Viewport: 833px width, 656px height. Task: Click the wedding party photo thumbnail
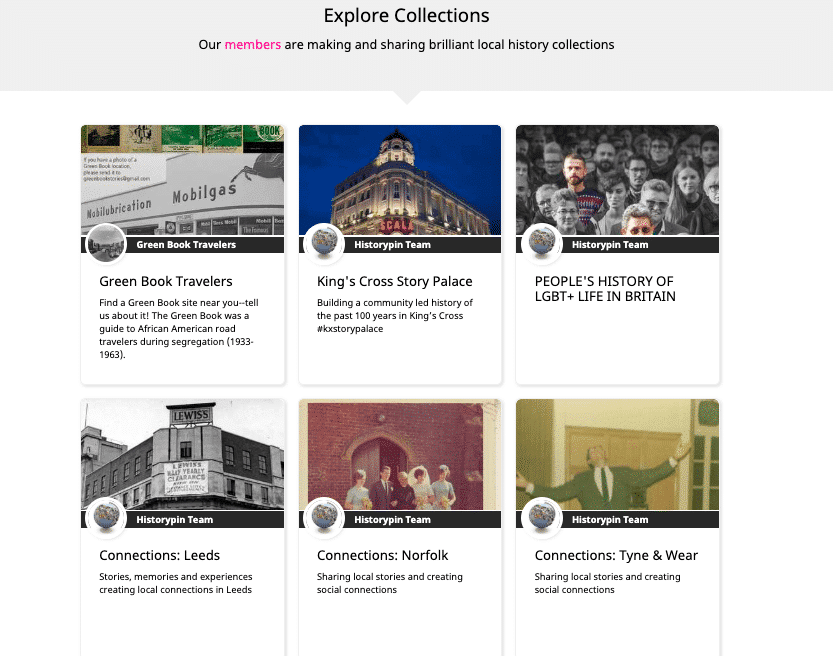tap(400, 453)
